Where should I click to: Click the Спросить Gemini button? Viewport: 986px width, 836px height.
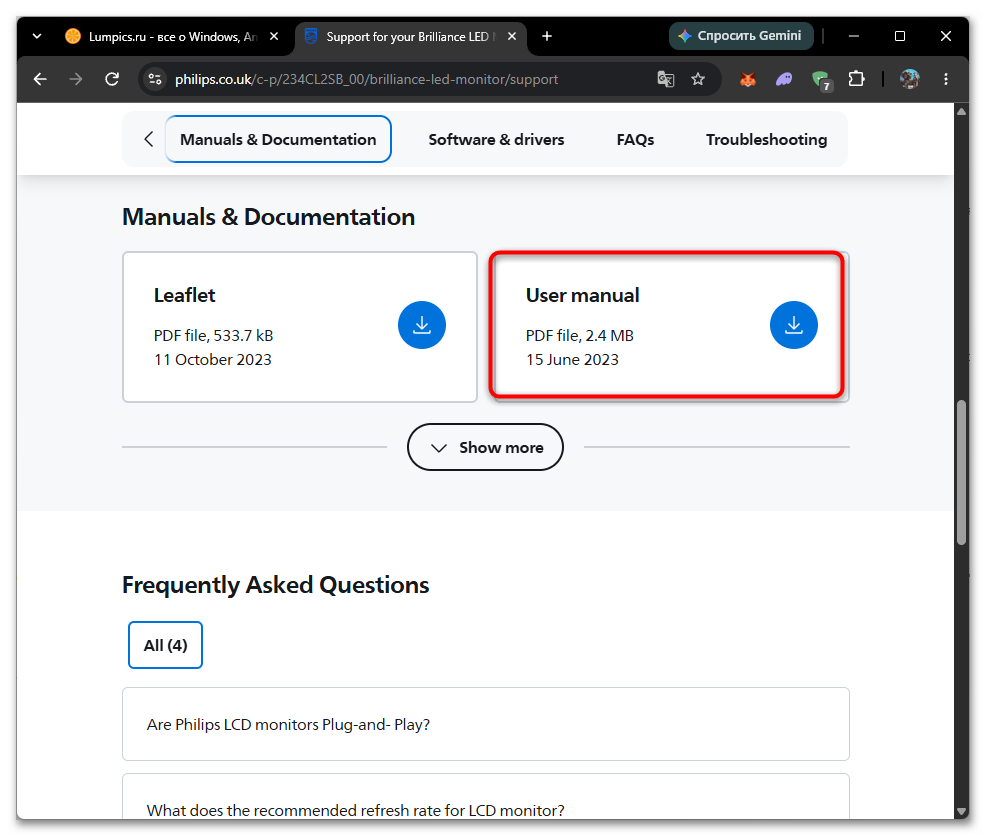tap(741, 36)
